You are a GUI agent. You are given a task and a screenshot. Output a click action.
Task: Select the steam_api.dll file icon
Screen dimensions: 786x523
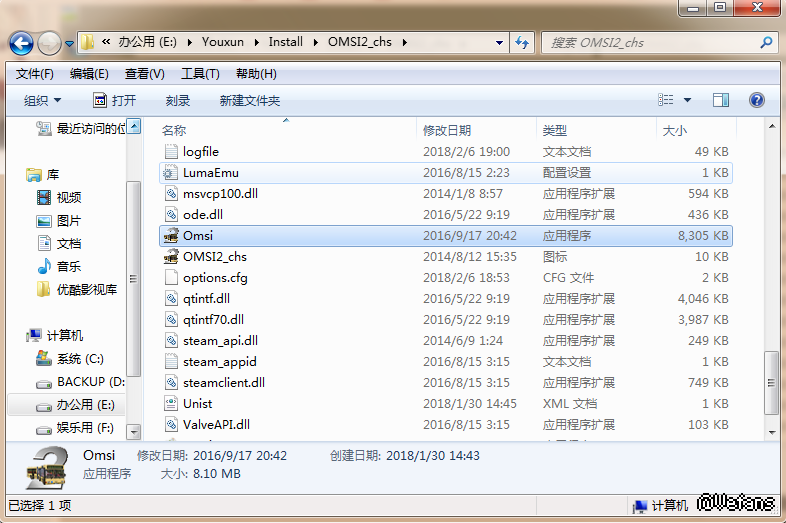click(171, 340)
